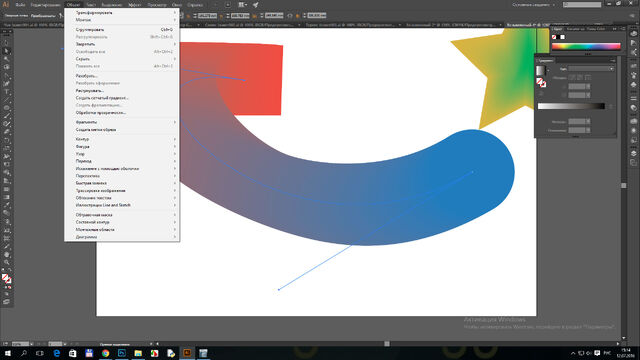Select the Magic Wand tool
Viewport: 640px width, 360px height.
[x=7, y=60]
